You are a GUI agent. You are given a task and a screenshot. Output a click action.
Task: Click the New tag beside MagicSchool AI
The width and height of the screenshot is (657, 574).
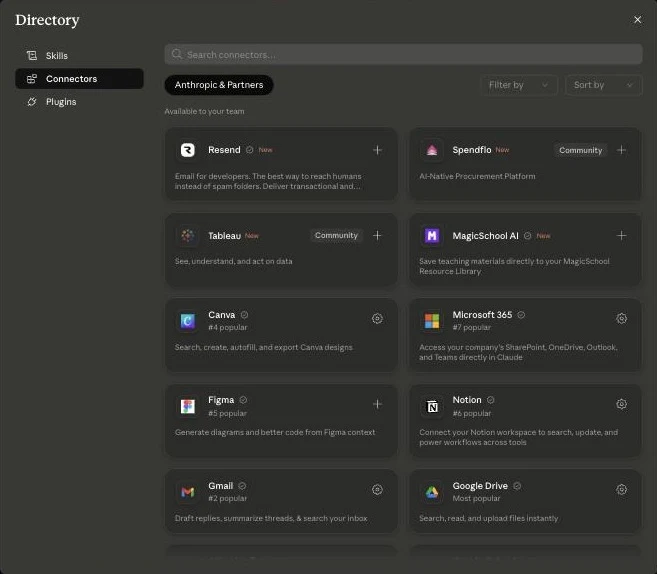(543, 236)
